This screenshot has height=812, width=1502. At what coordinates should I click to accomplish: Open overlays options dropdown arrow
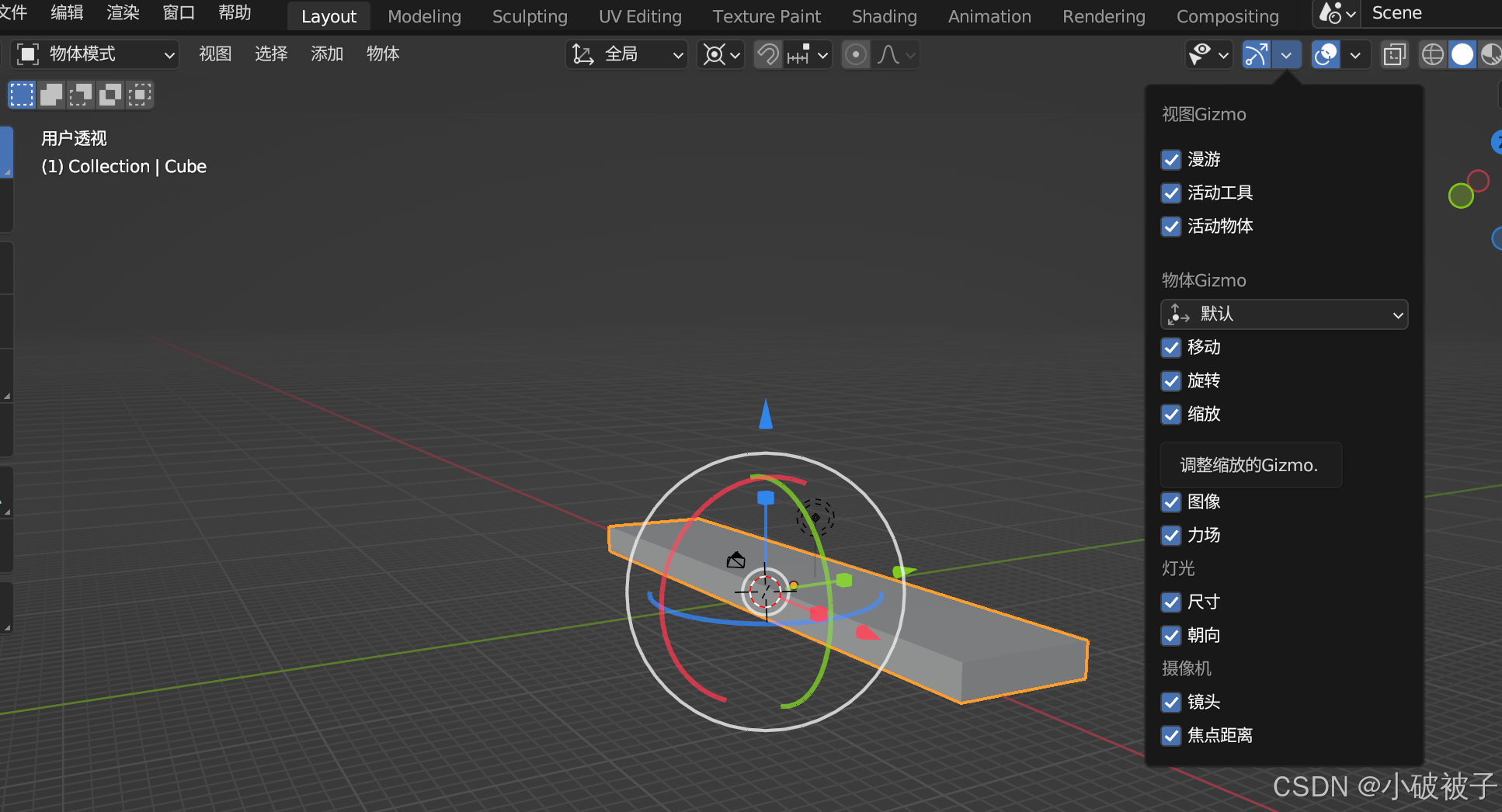[1355, 54]
